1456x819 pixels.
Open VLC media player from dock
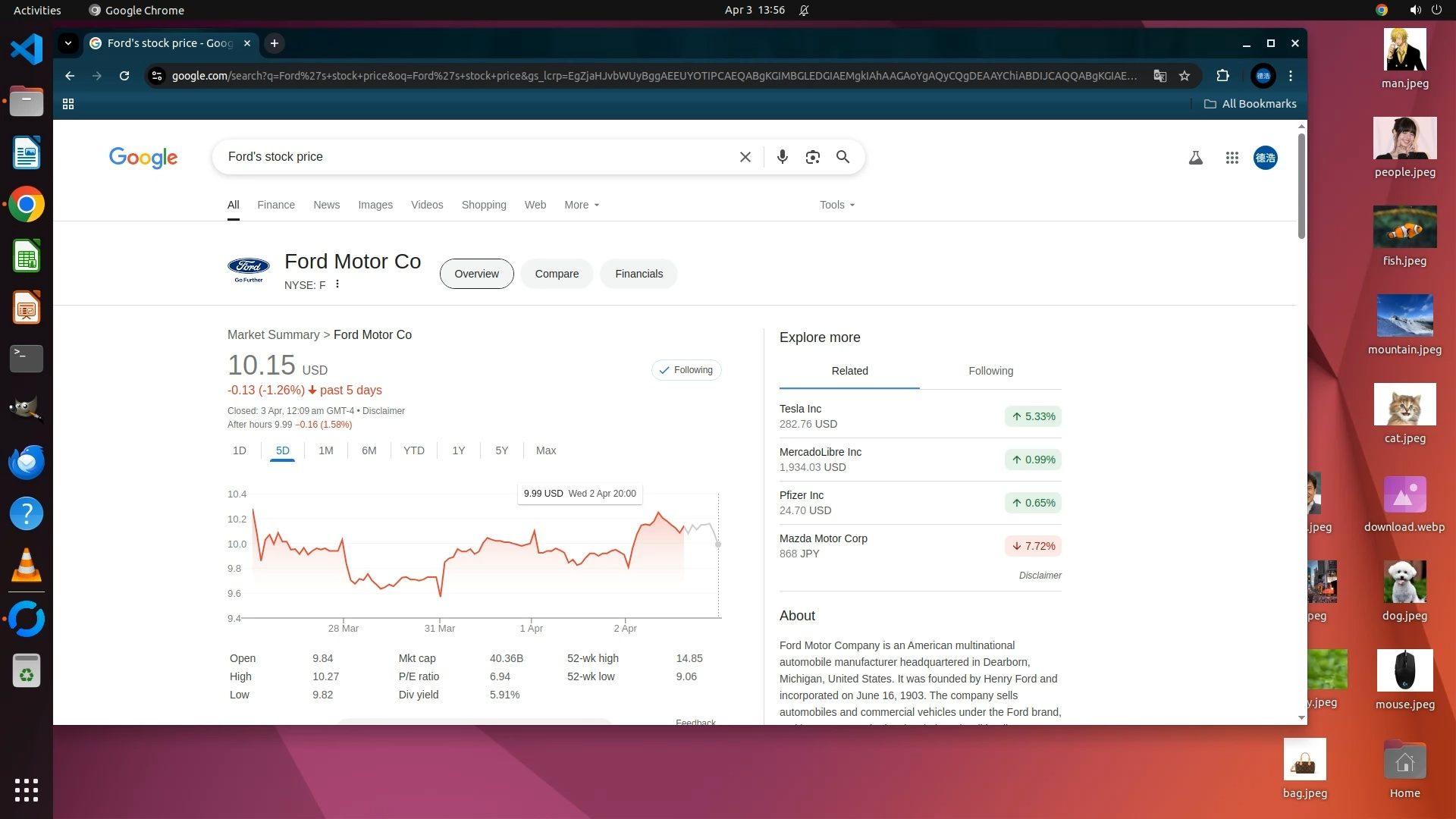tap(26, 566)
